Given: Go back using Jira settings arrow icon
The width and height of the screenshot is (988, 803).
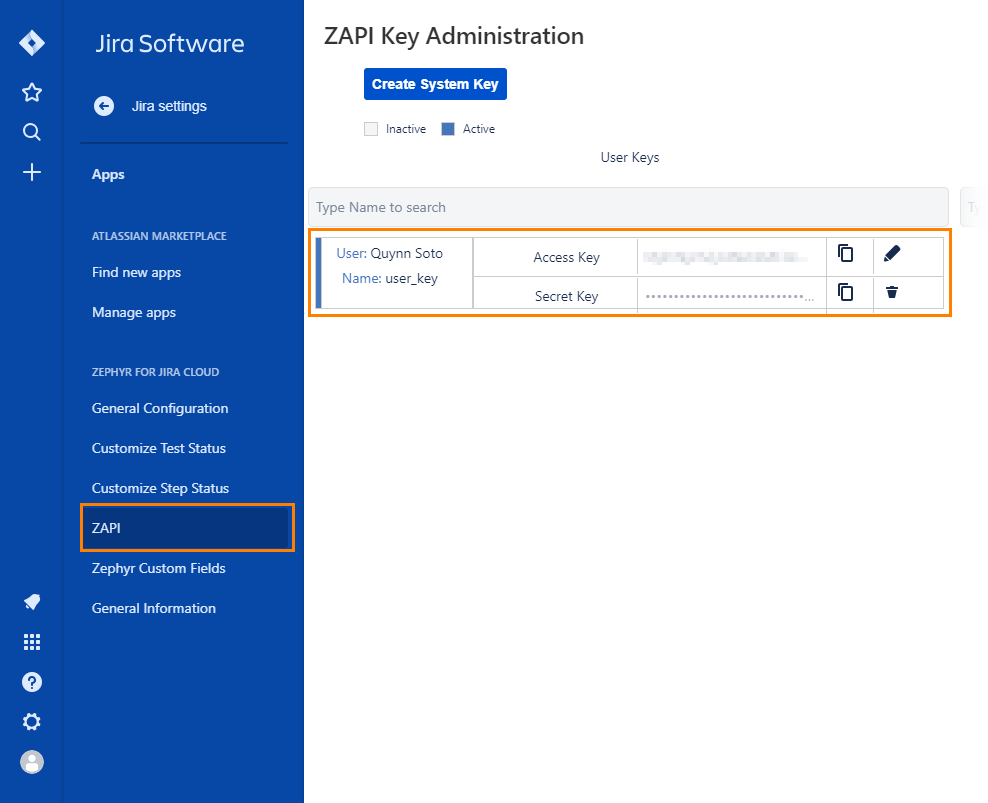Looking at the screenshot, I should click(104, 106).
